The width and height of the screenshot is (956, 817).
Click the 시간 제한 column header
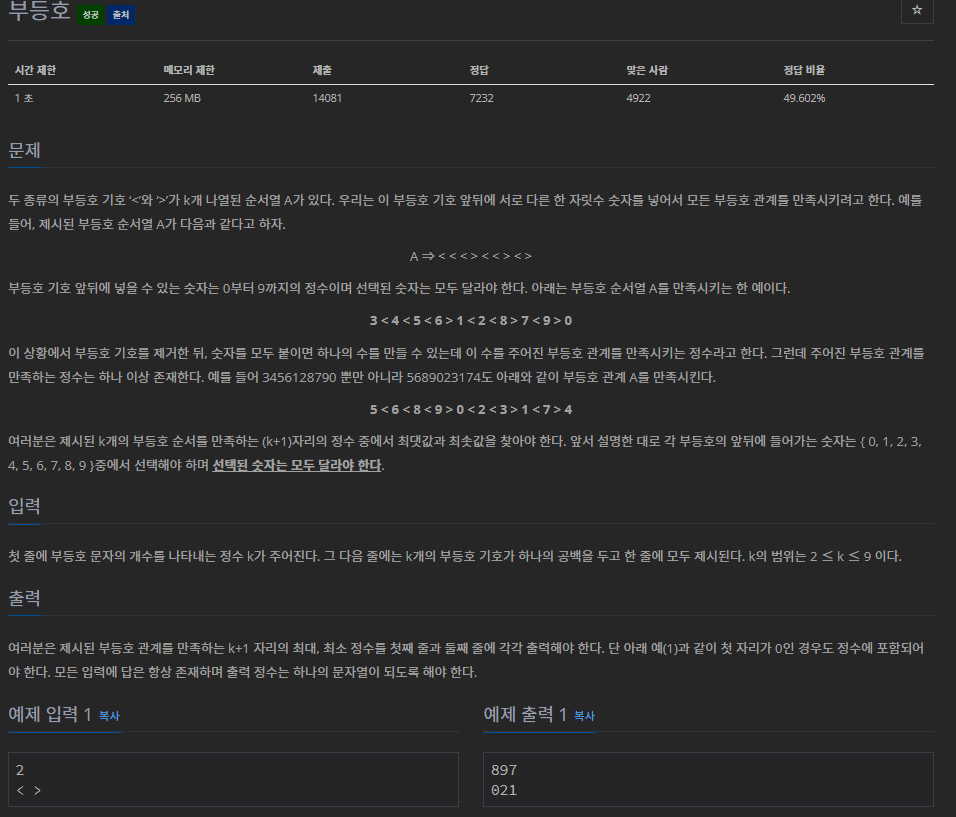tap(35, 70)
